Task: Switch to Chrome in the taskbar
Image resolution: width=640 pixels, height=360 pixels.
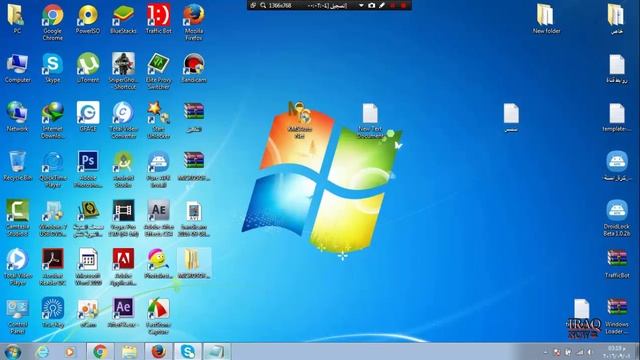Action: coord(100,351)
